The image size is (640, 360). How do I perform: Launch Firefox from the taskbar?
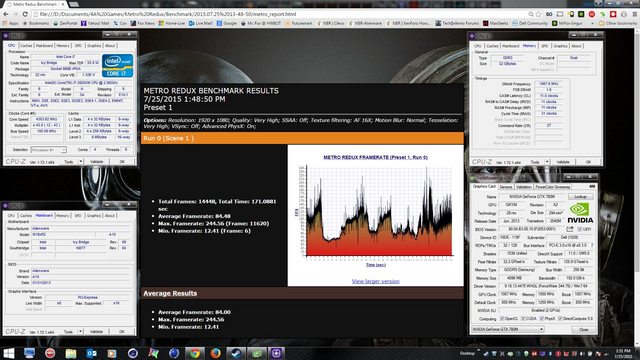[216, 353]
